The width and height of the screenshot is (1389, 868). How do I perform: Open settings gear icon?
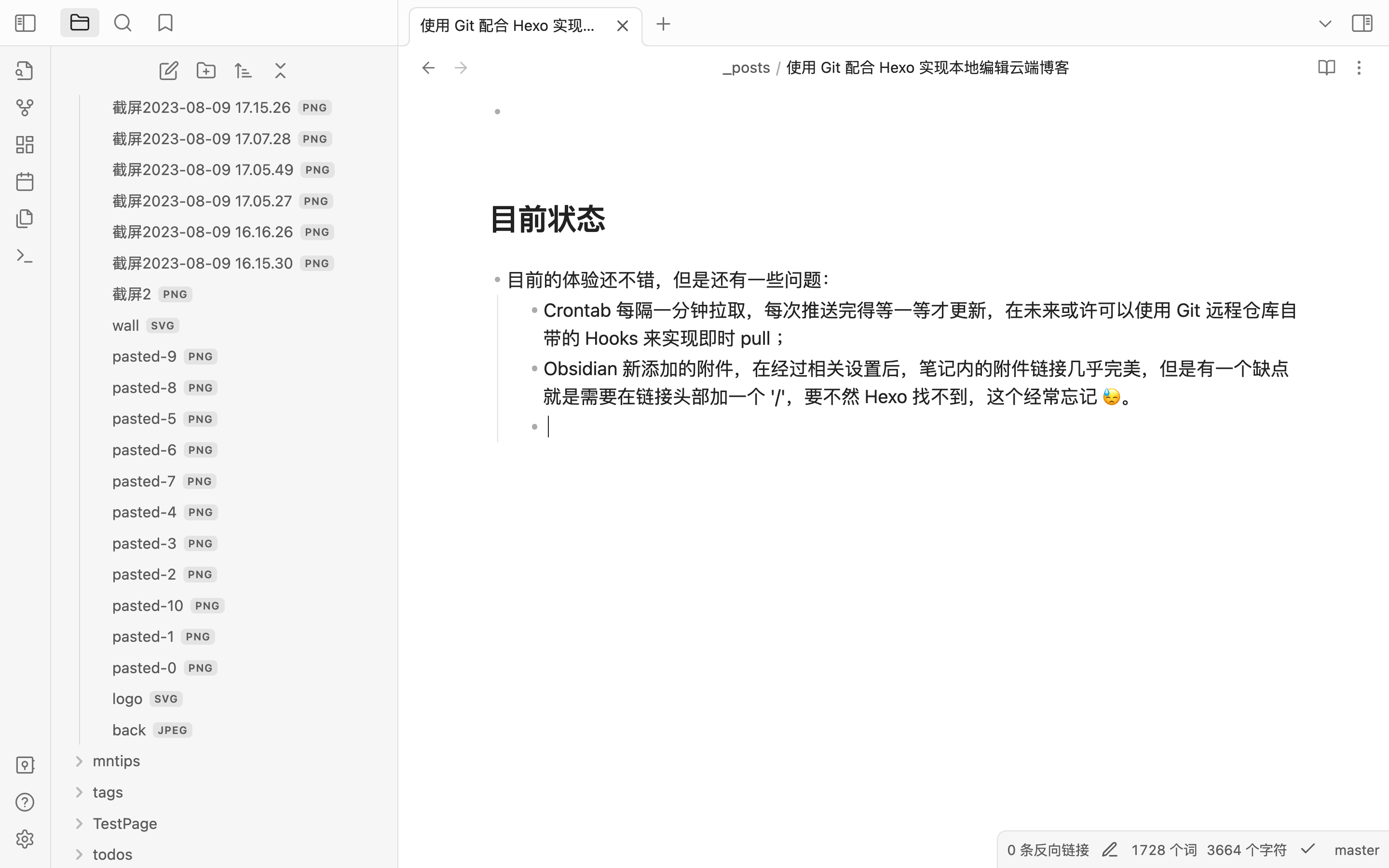point(25,839)
